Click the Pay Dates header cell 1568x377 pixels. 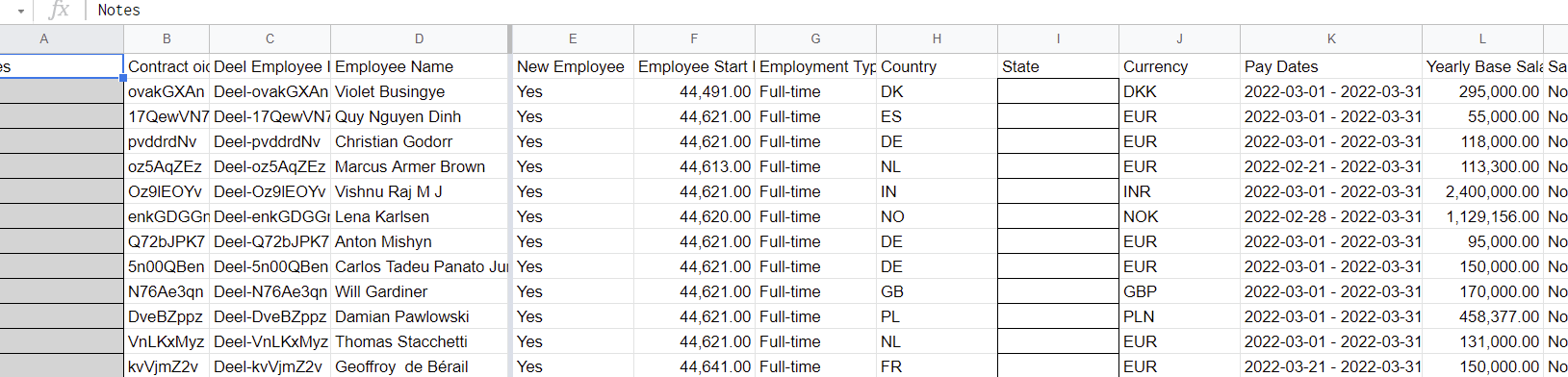(x=1331, y=66)
